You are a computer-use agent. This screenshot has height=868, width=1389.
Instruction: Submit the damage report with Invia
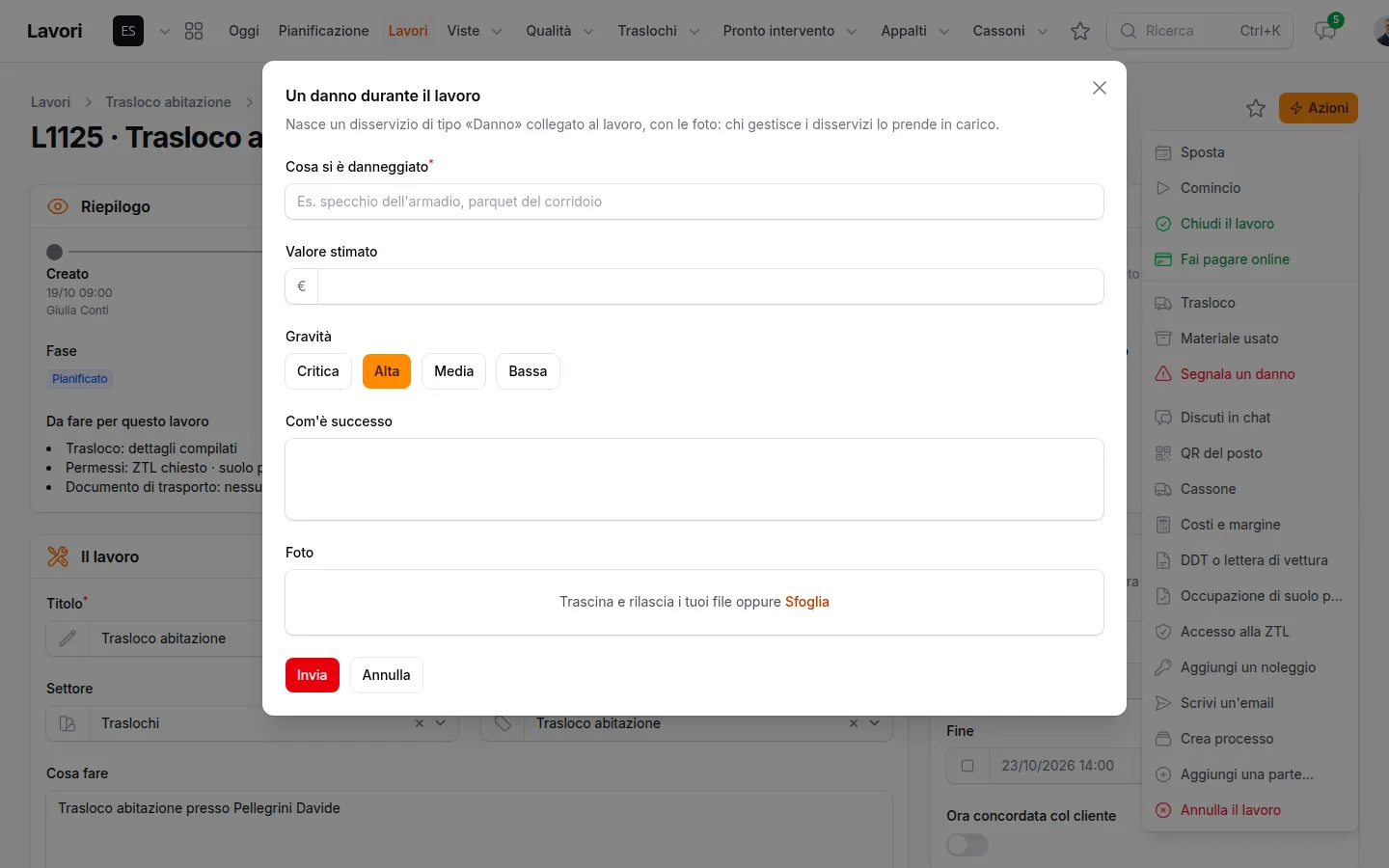(x=313, y=675)
